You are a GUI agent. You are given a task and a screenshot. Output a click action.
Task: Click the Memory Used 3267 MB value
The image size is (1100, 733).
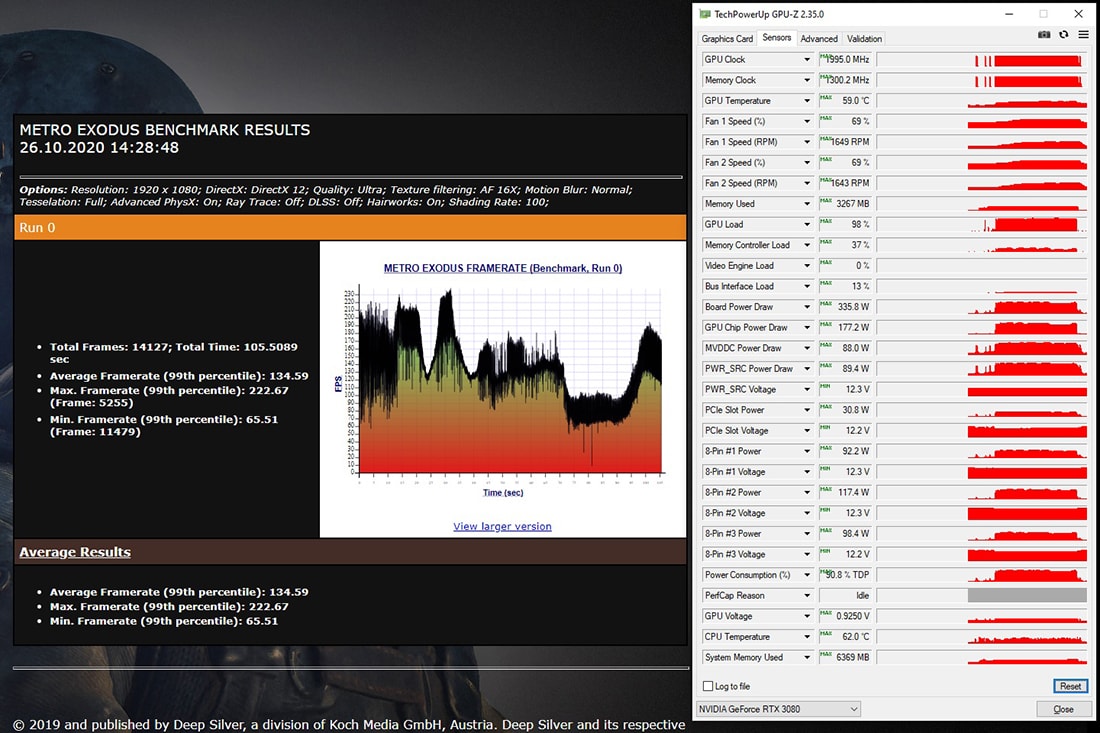(845, 204)
